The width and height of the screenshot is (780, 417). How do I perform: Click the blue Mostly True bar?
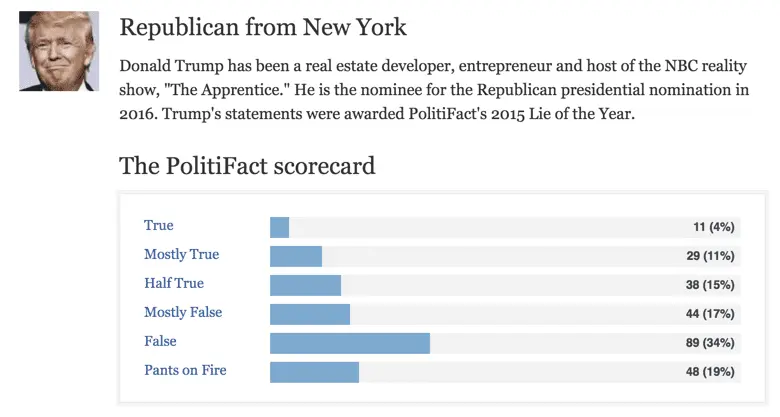coord(296,256)
